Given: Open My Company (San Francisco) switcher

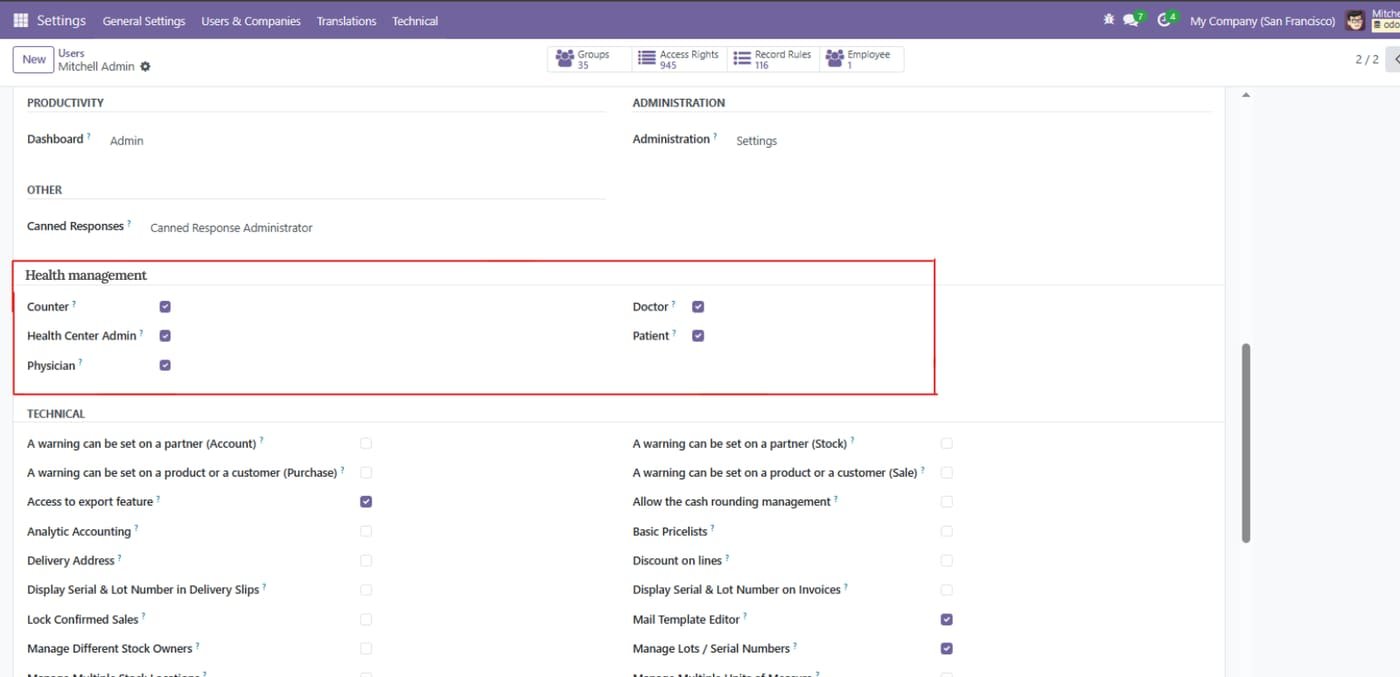Looking at the screenshot, I should point(1262,21).
